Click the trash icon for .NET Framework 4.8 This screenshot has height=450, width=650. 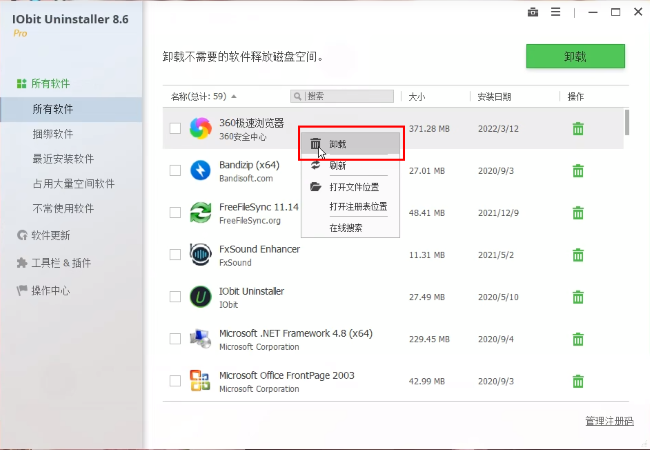coord(578,339)
